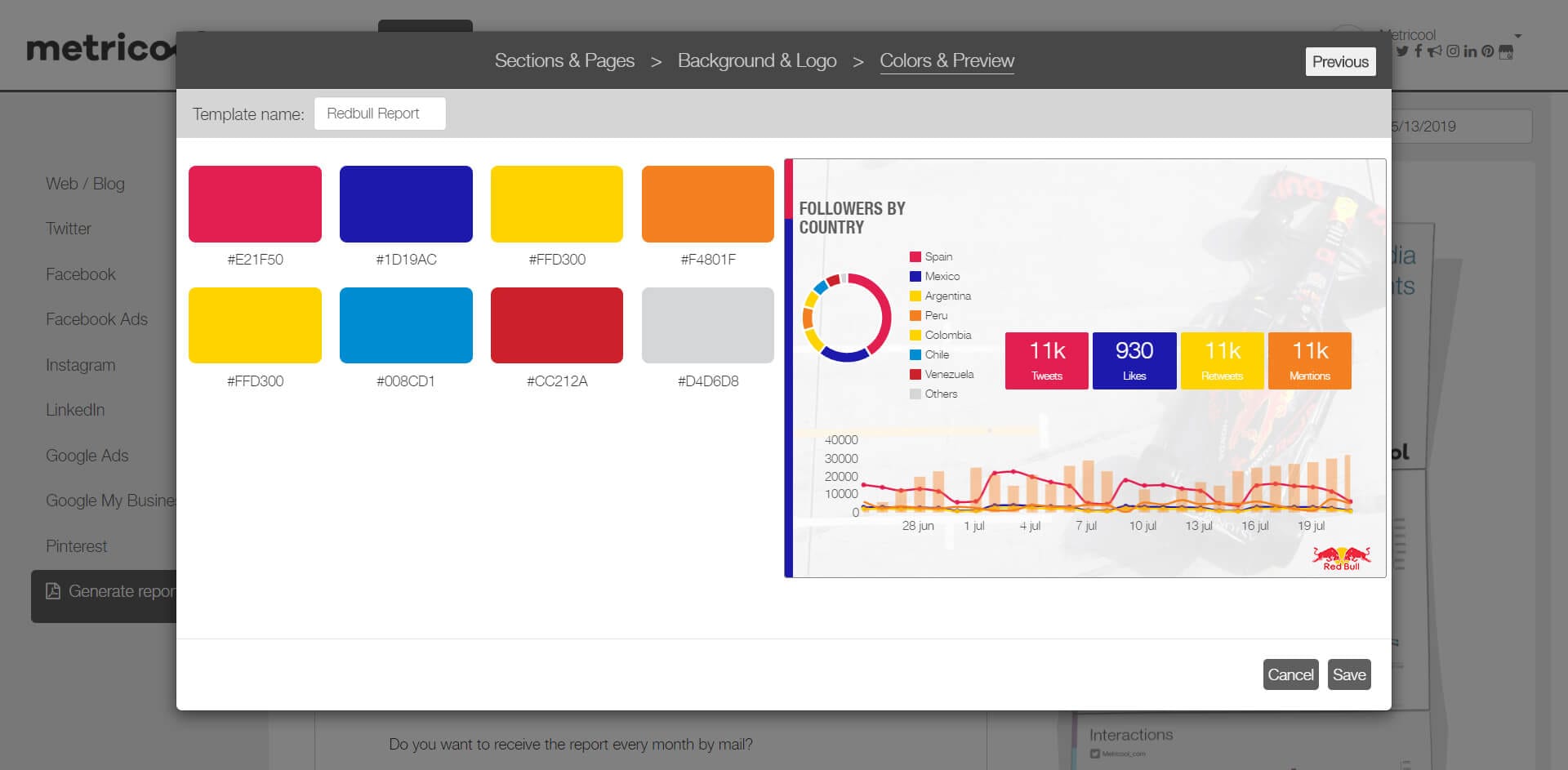
Task: Click the Chile legend entry
Action: [x=929, y=354]
